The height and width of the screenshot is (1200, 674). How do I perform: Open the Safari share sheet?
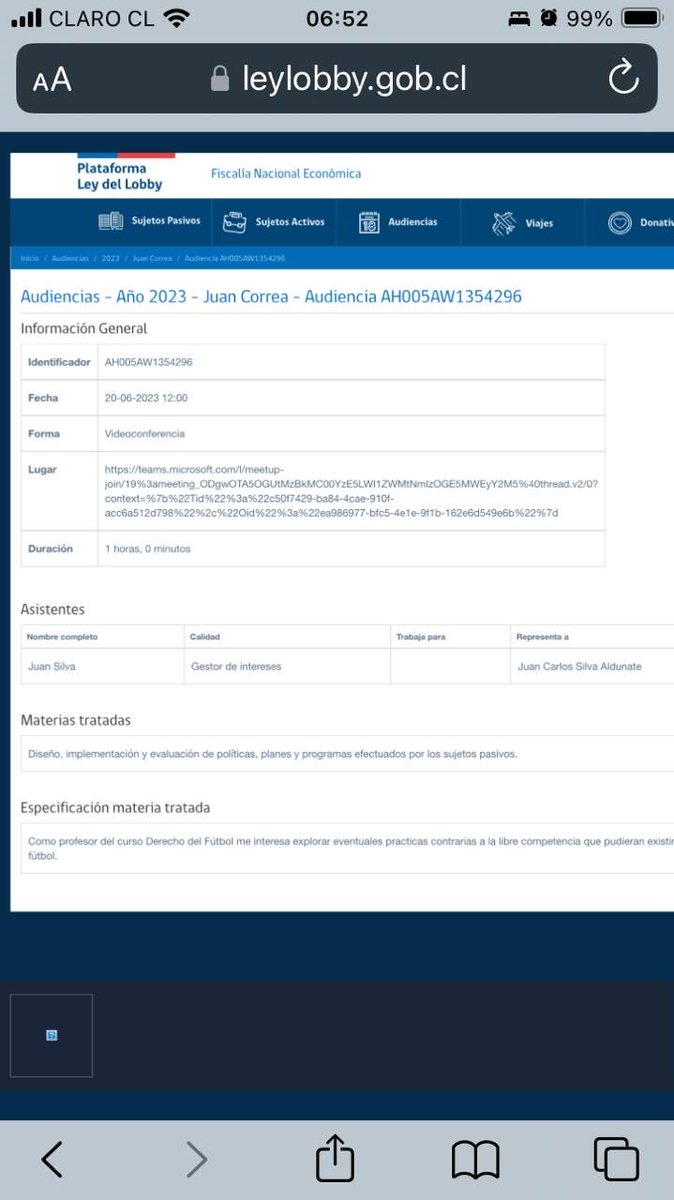point(335,1157)
